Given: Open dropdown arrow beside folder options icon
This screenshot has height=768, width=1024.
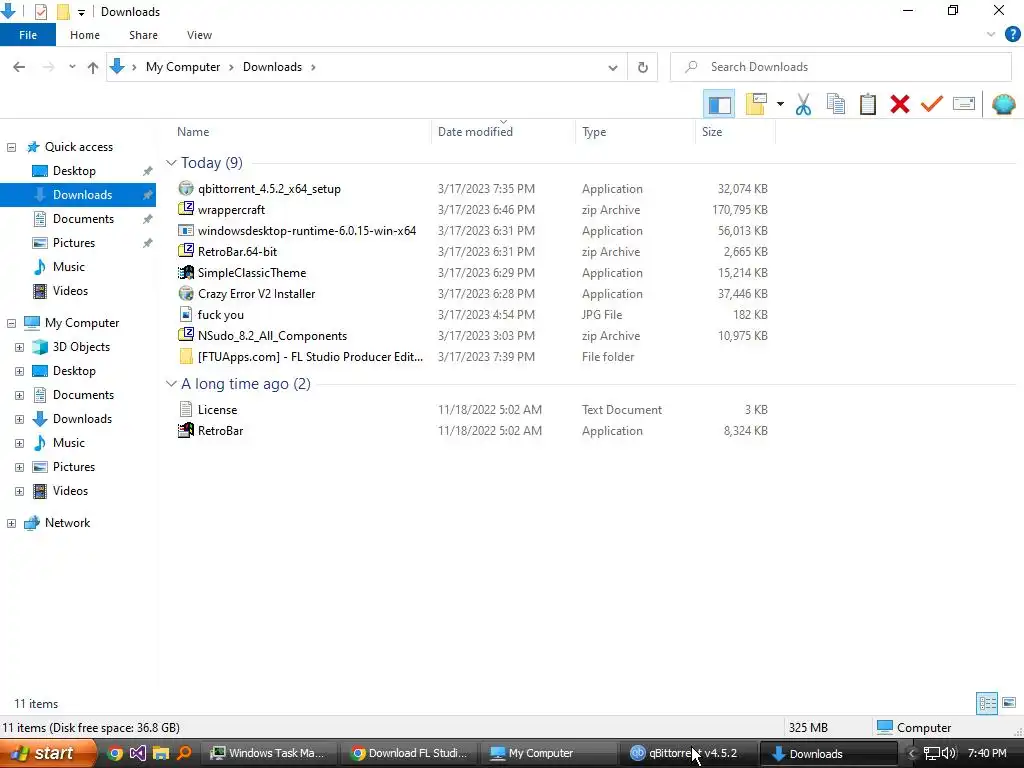Looking at the screenshot, I should pos(780,104).
